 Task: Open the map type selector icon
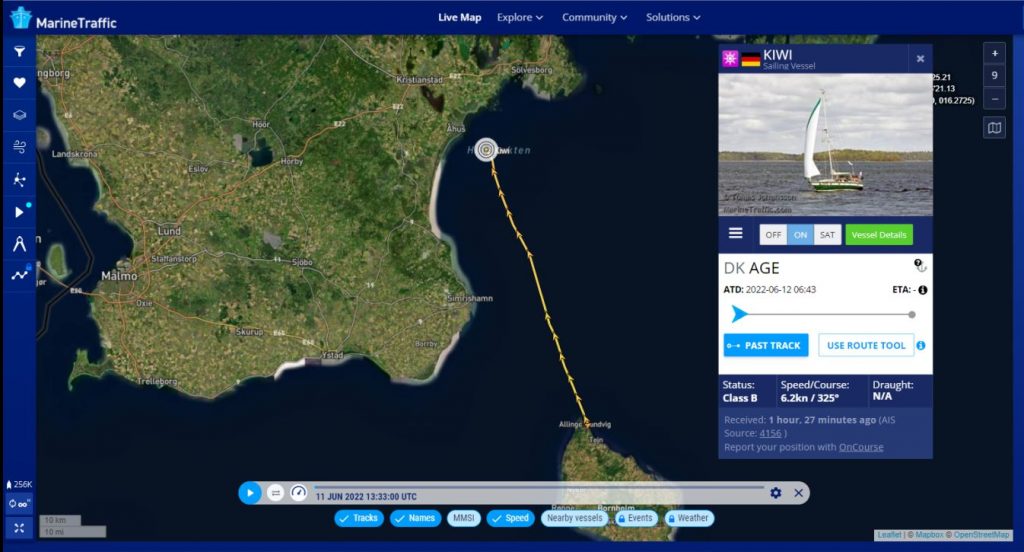pyautogui.click(x=994, y=128)
